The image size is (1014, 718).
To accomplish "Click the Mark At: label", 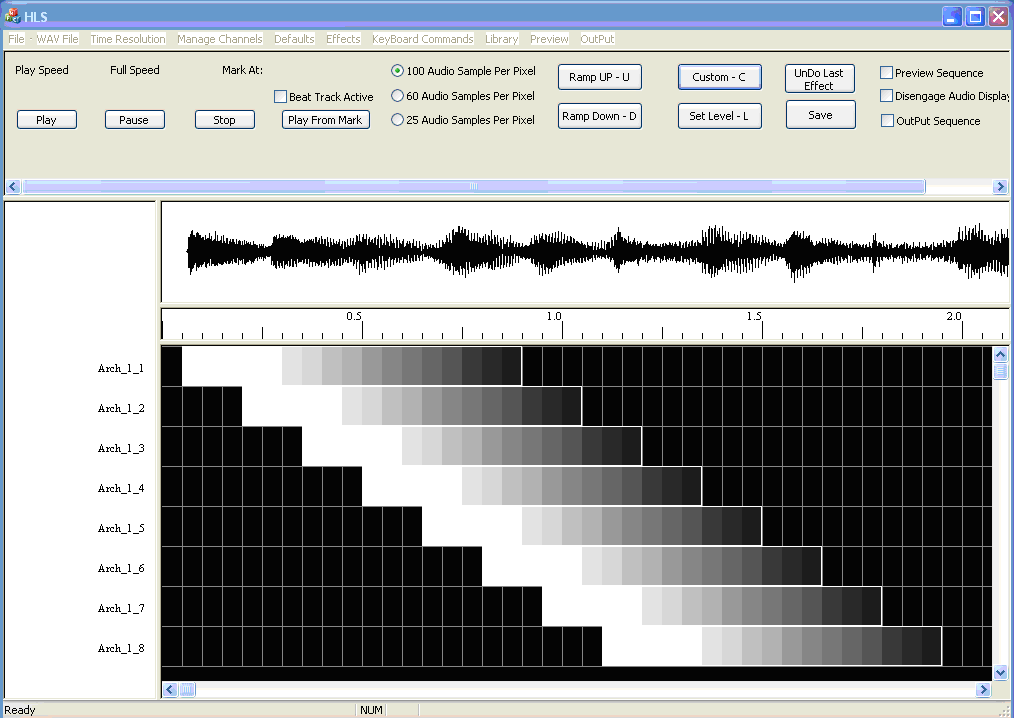I will click(243, 70).
